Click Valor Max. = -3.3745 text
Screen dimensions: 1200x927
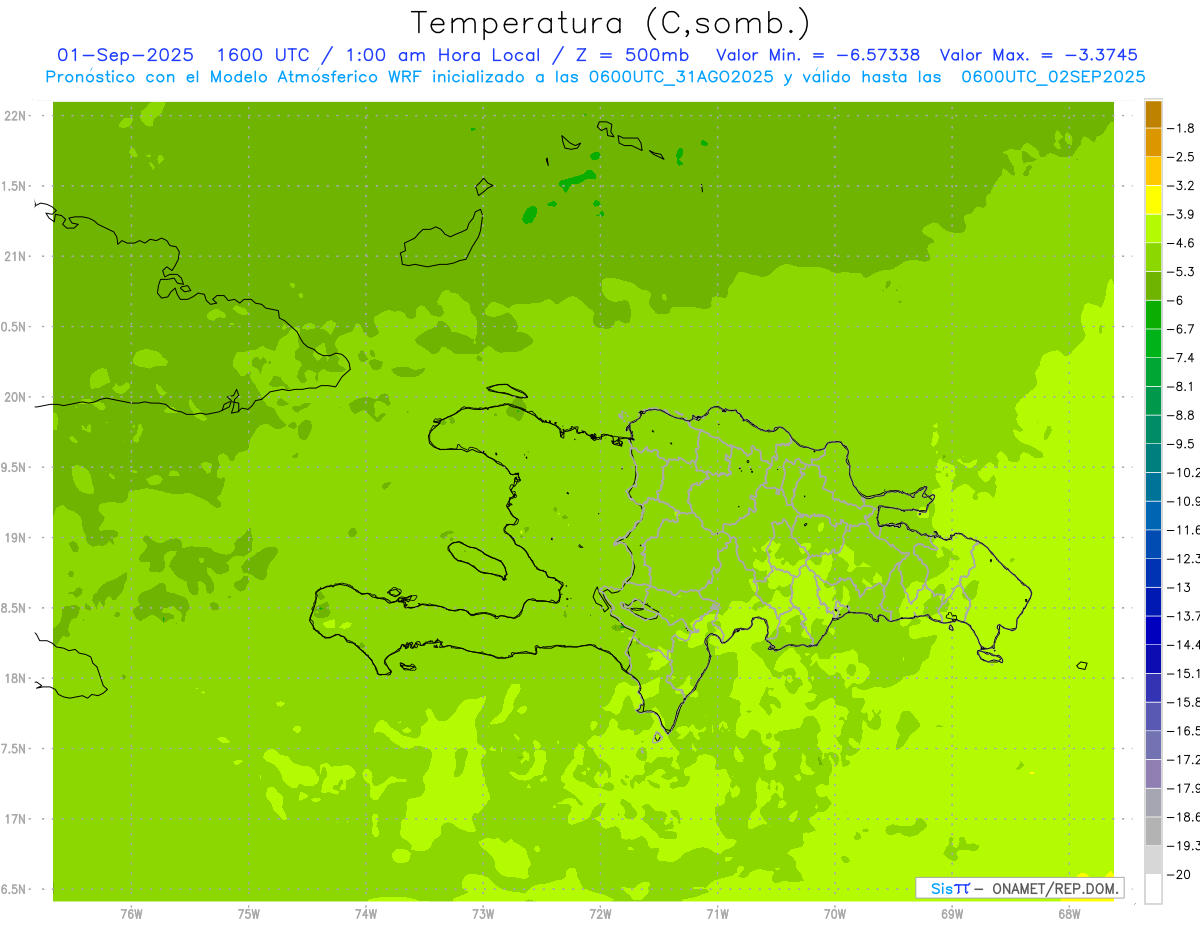(1039, 55)
